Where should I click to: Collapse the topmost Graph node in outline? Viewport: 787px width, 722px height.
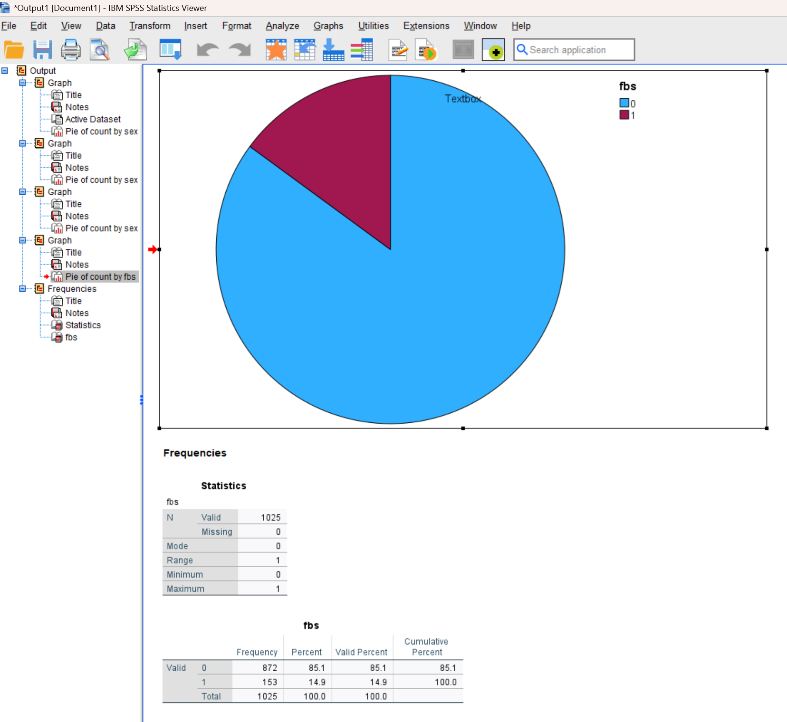point(23,83)
